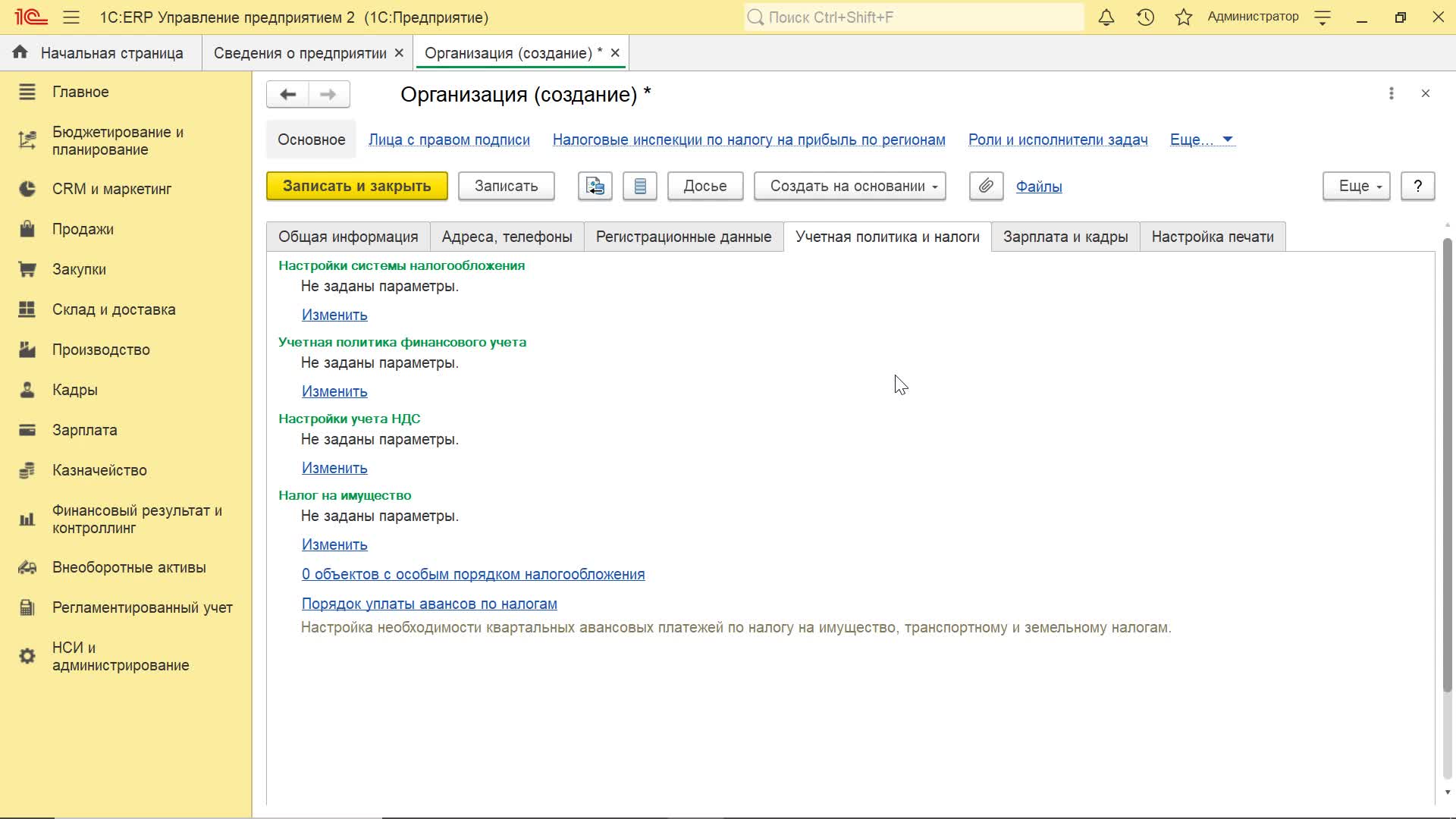Open Производство section in sidebar
Image resolution: width=1456 pixels, height=819 pixels.
coord(125,350)
